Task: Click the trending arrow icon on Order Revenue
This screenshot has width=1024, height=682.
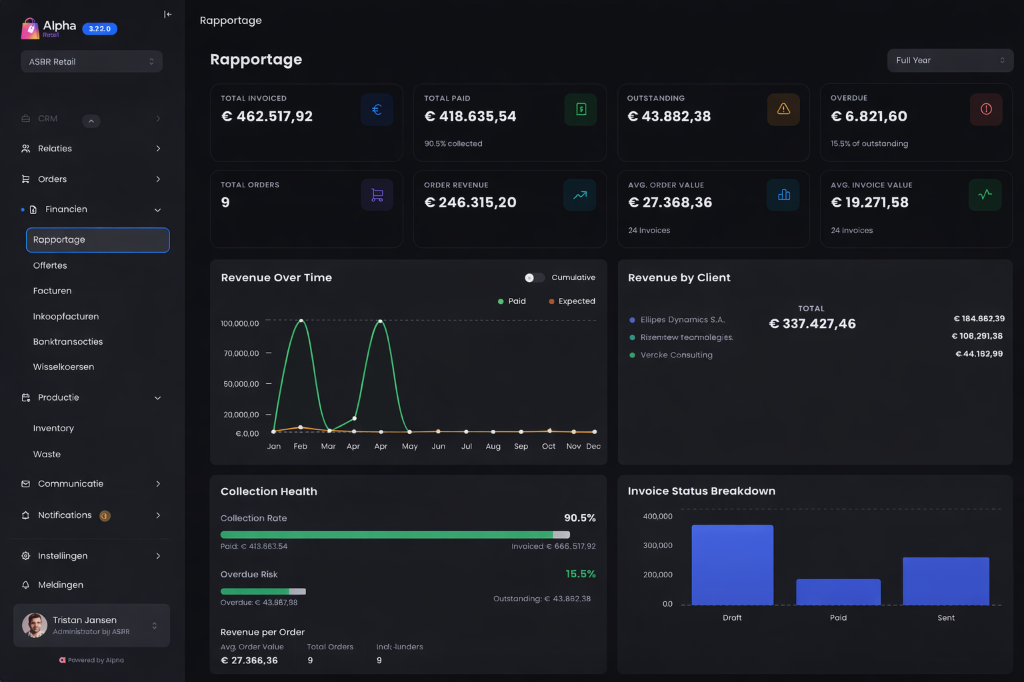Action: (x=579, y=196)
